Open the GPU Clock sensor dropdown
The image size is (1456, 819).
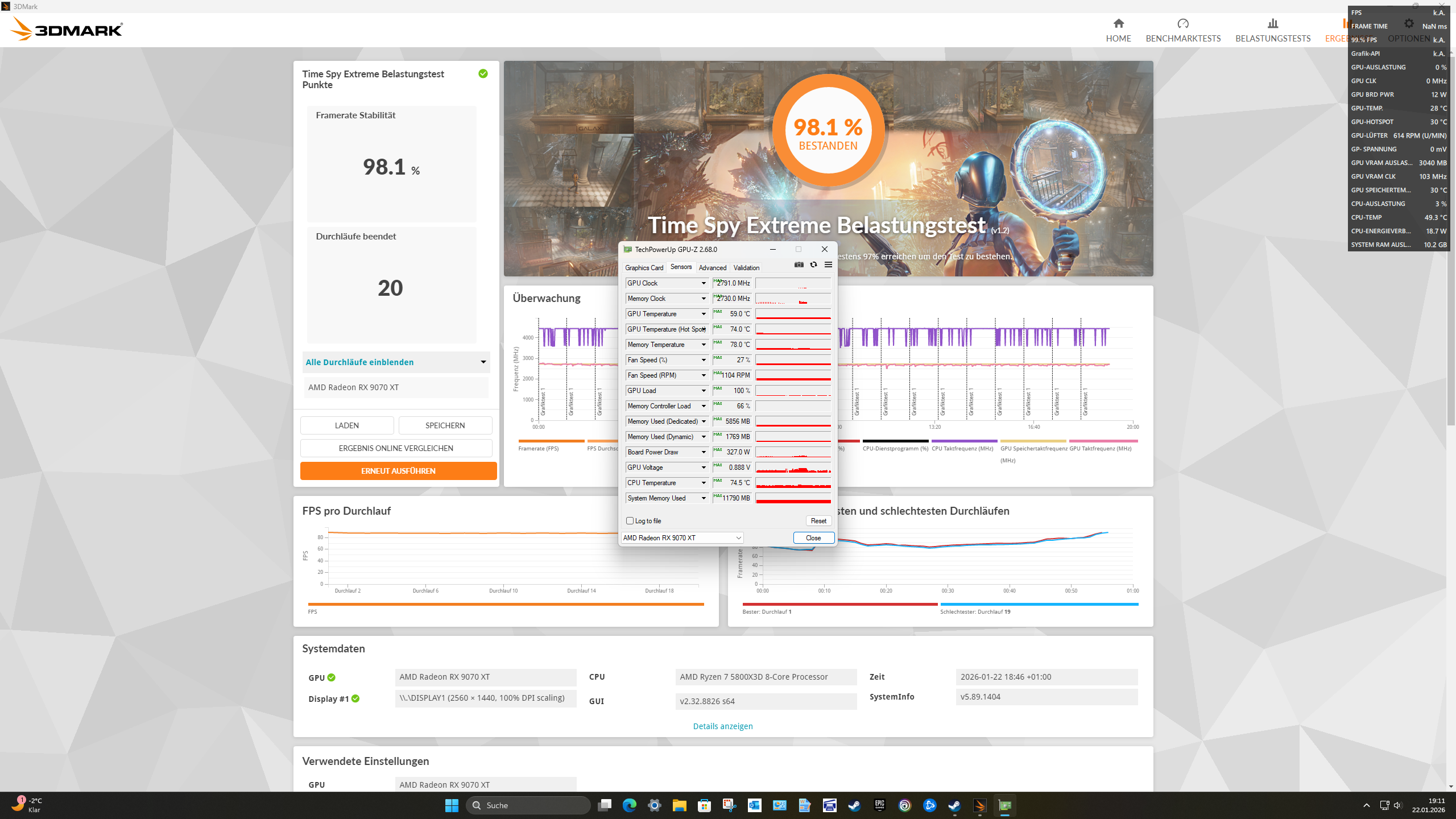(704, 283)
